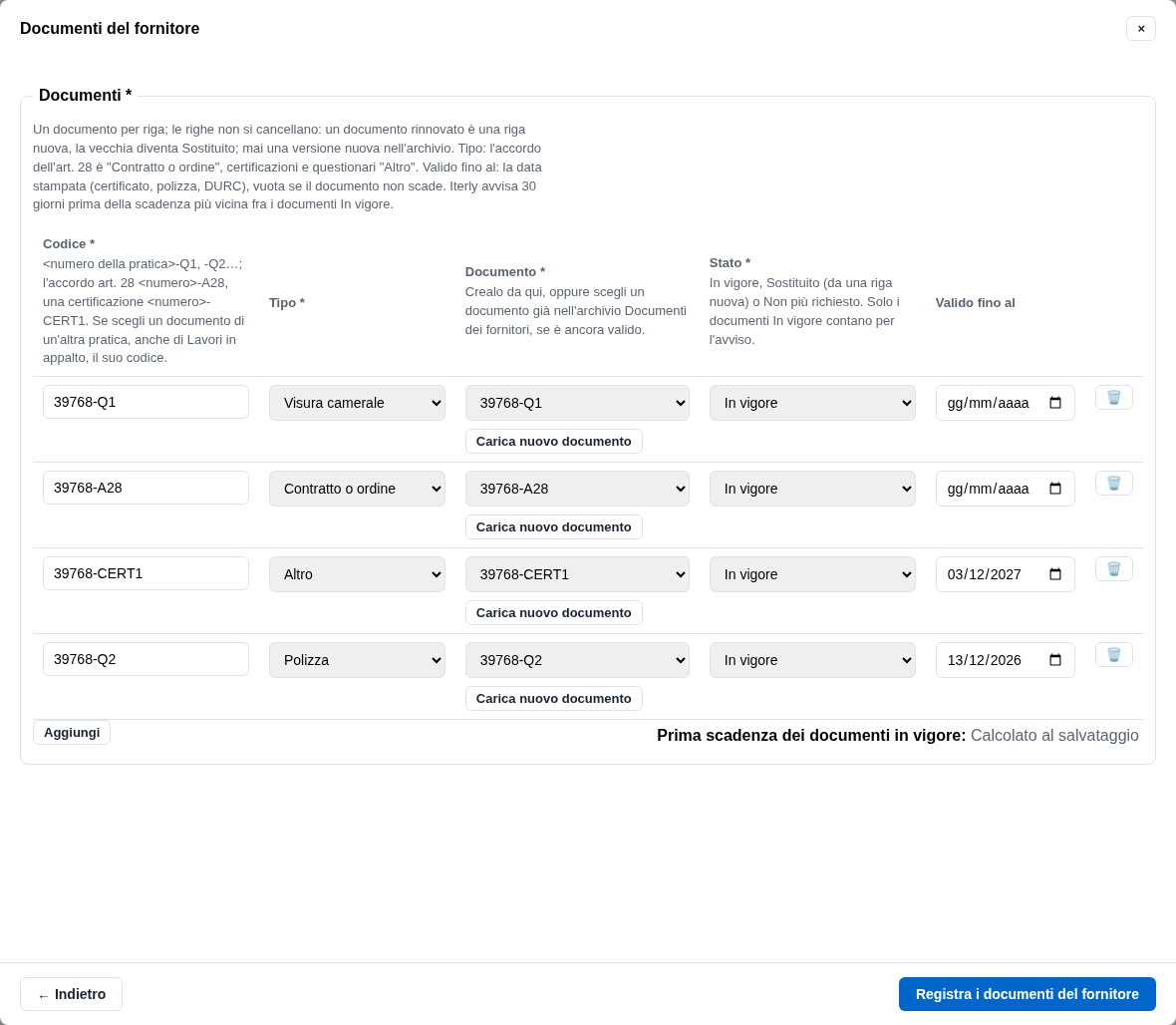The image size is (1176, 1025).
Task: Delete the 39768-Q2 document row
Action: click(x=1114, y=654)
